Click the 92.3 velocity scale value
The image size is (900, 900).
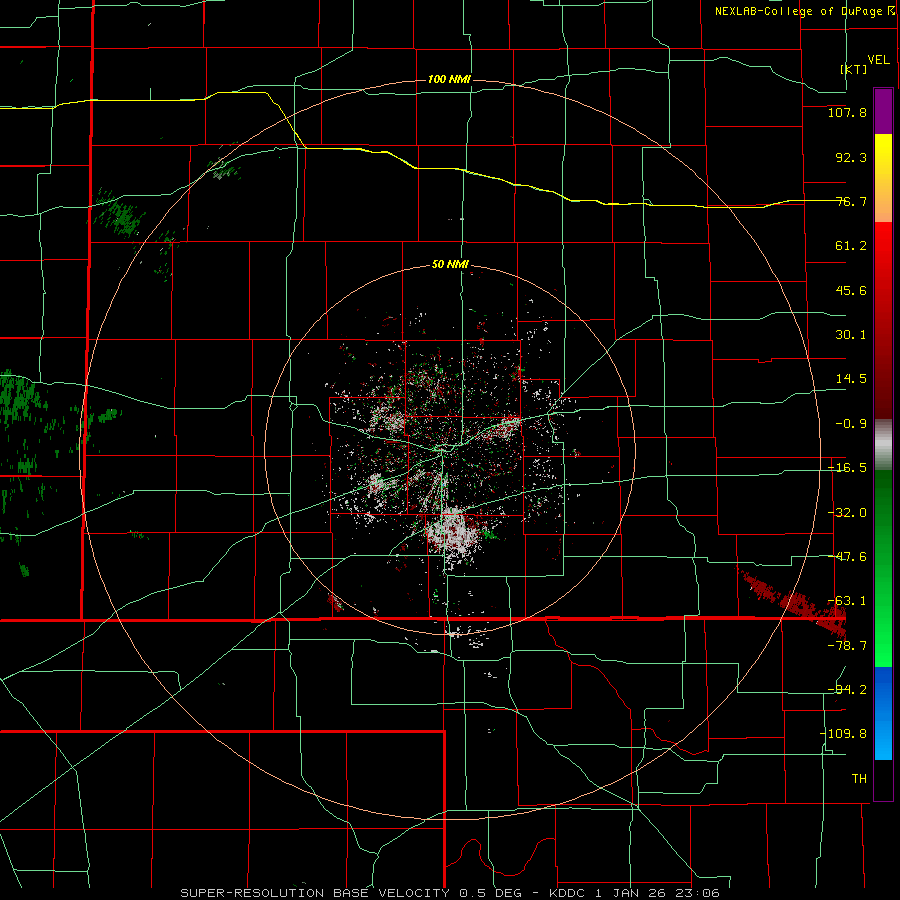tap(851, 157)
